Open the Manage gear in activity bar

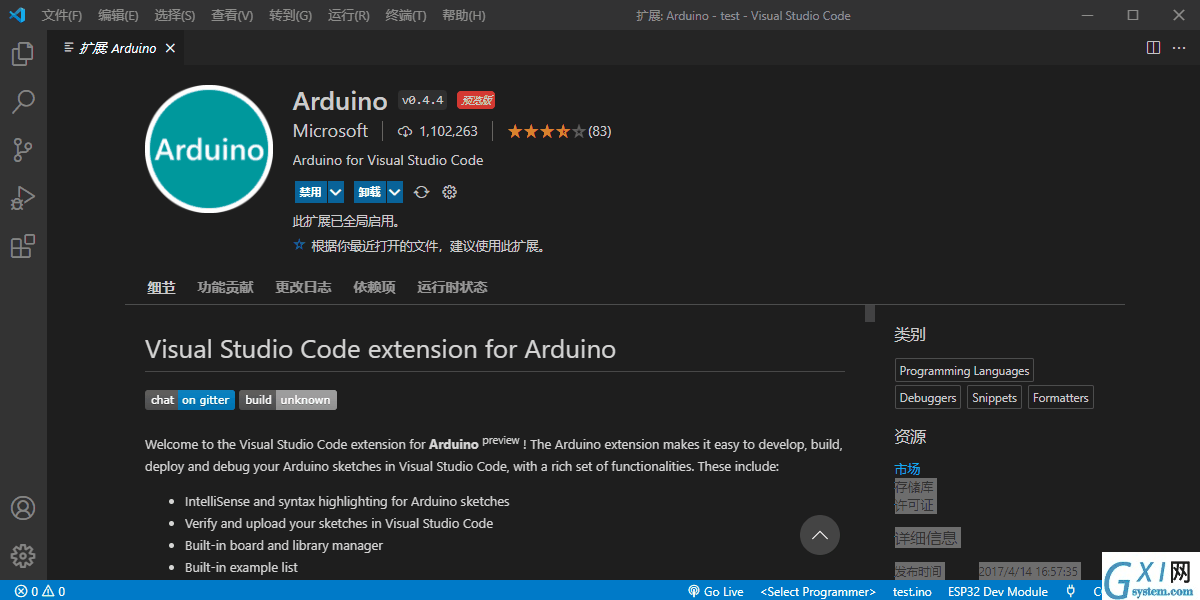[x=23, y=556]
